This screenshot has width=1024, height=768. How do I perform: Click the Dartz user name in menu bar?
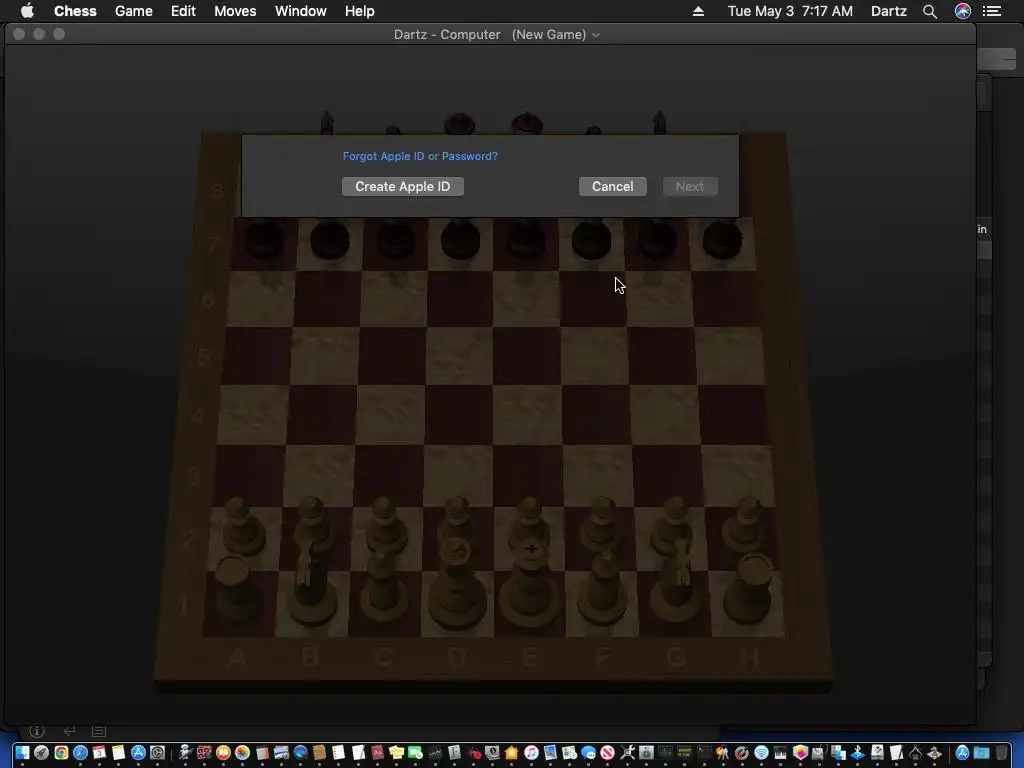[x=889, y=11]
